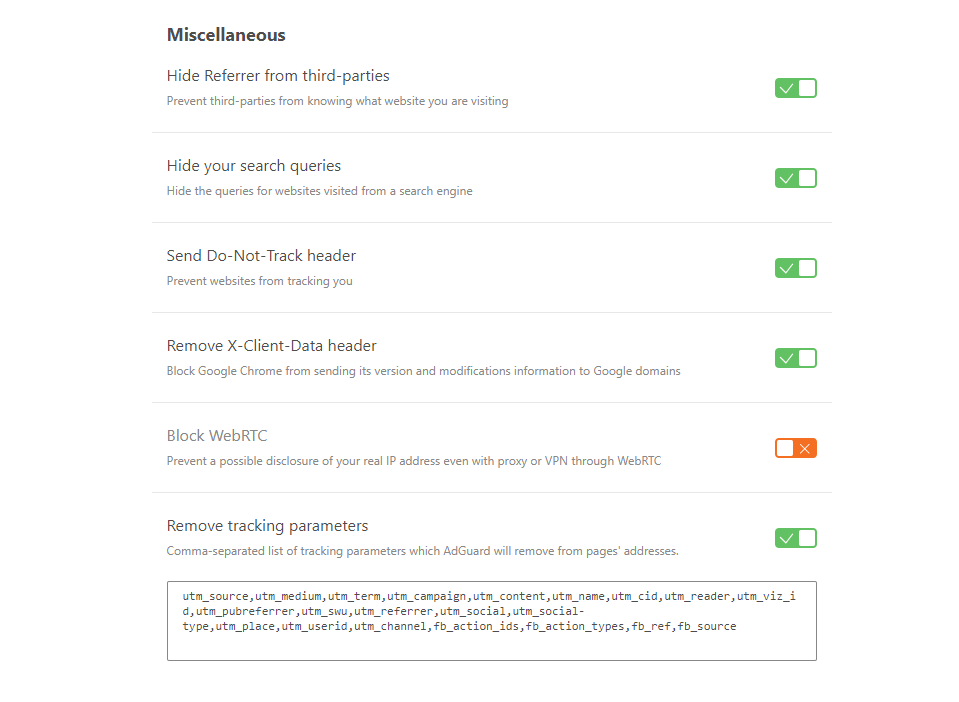
Task: Click inside the tracking parameters text box
Action: [x=491, y=620]
